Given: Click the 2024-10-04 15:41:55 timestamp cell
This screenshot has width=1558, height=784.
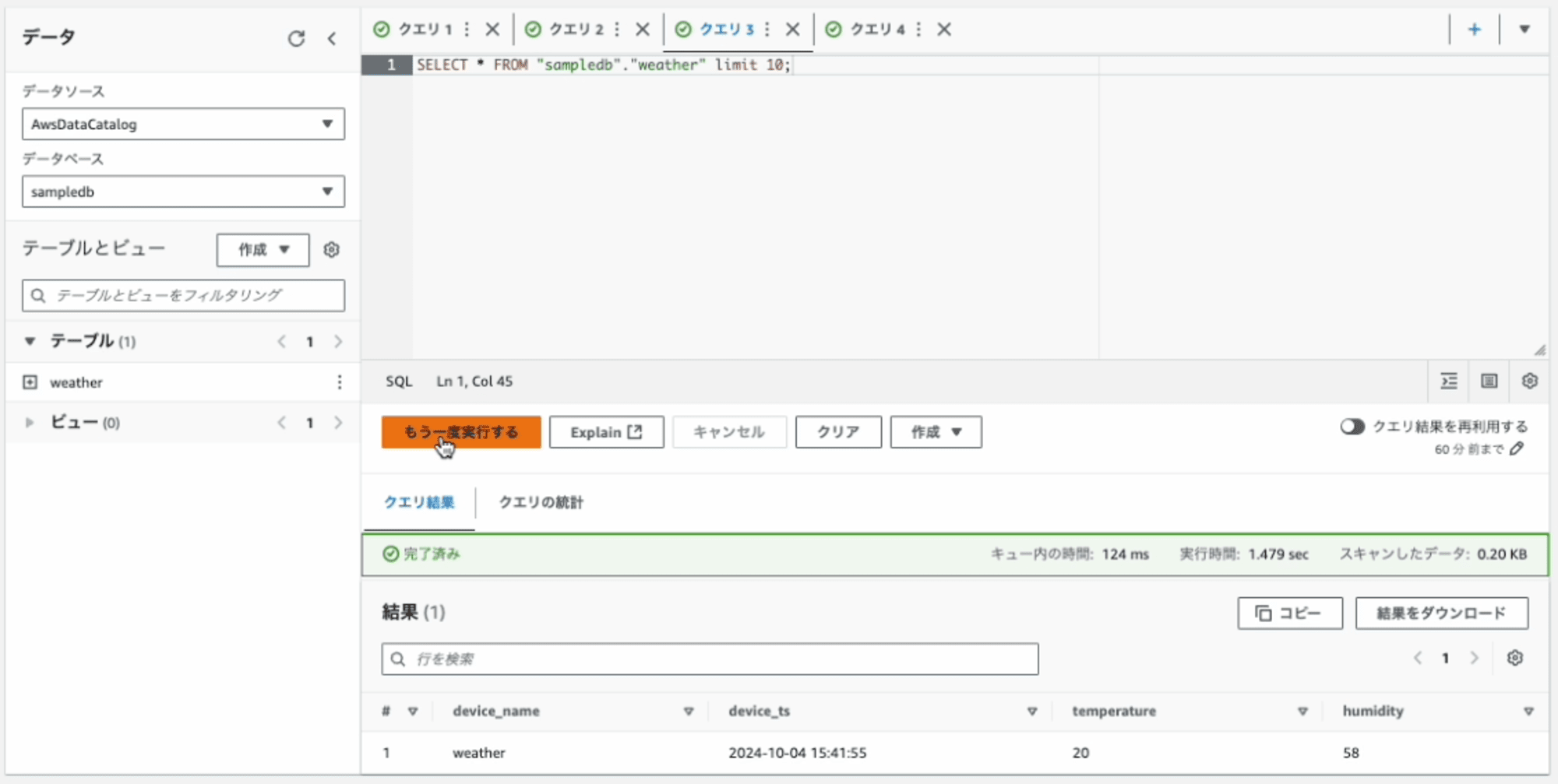Looking at the screenshot, I should (797, 753).
